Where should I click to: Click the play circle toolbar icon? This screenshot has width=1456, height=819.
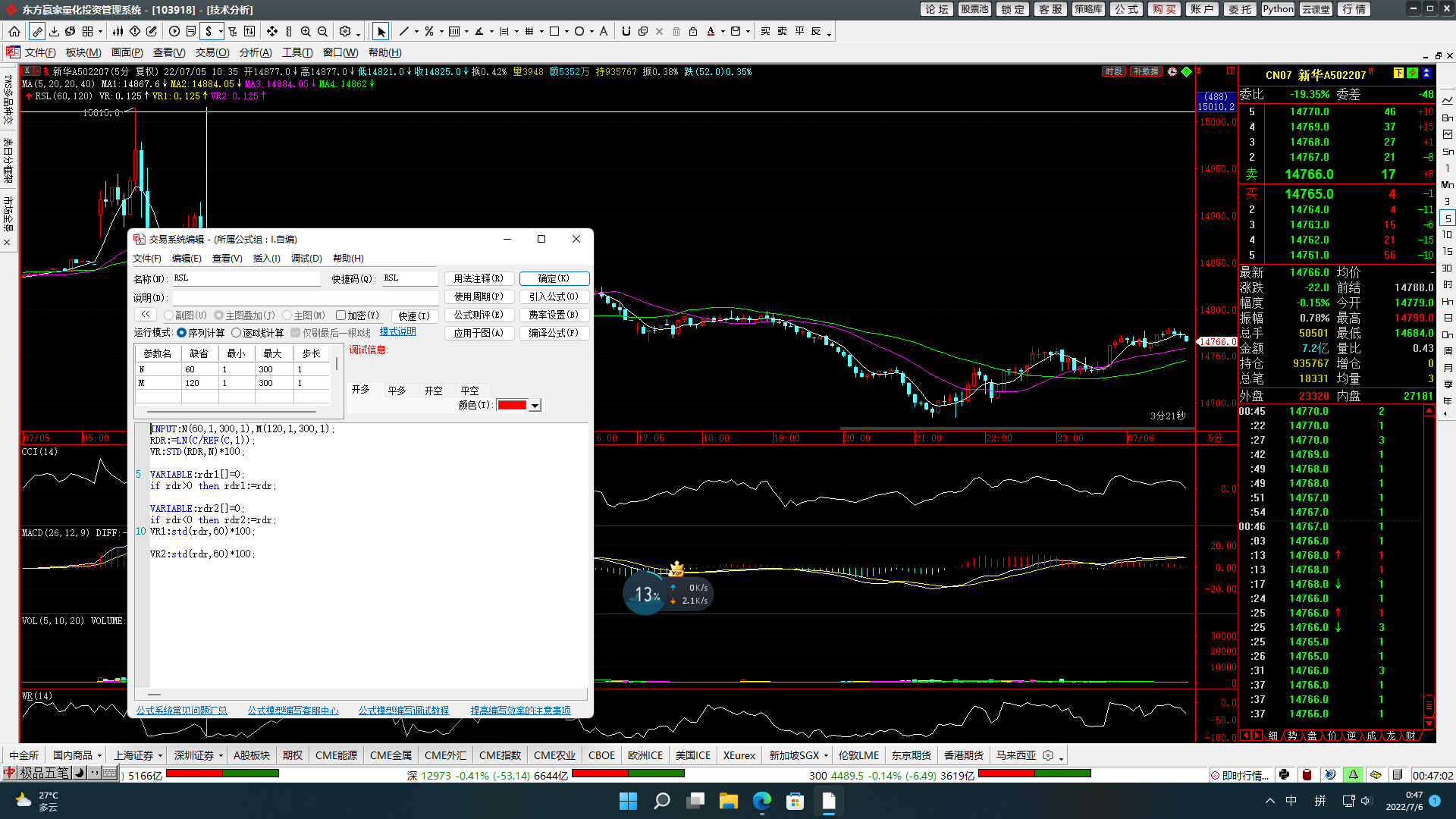(174, 31)
